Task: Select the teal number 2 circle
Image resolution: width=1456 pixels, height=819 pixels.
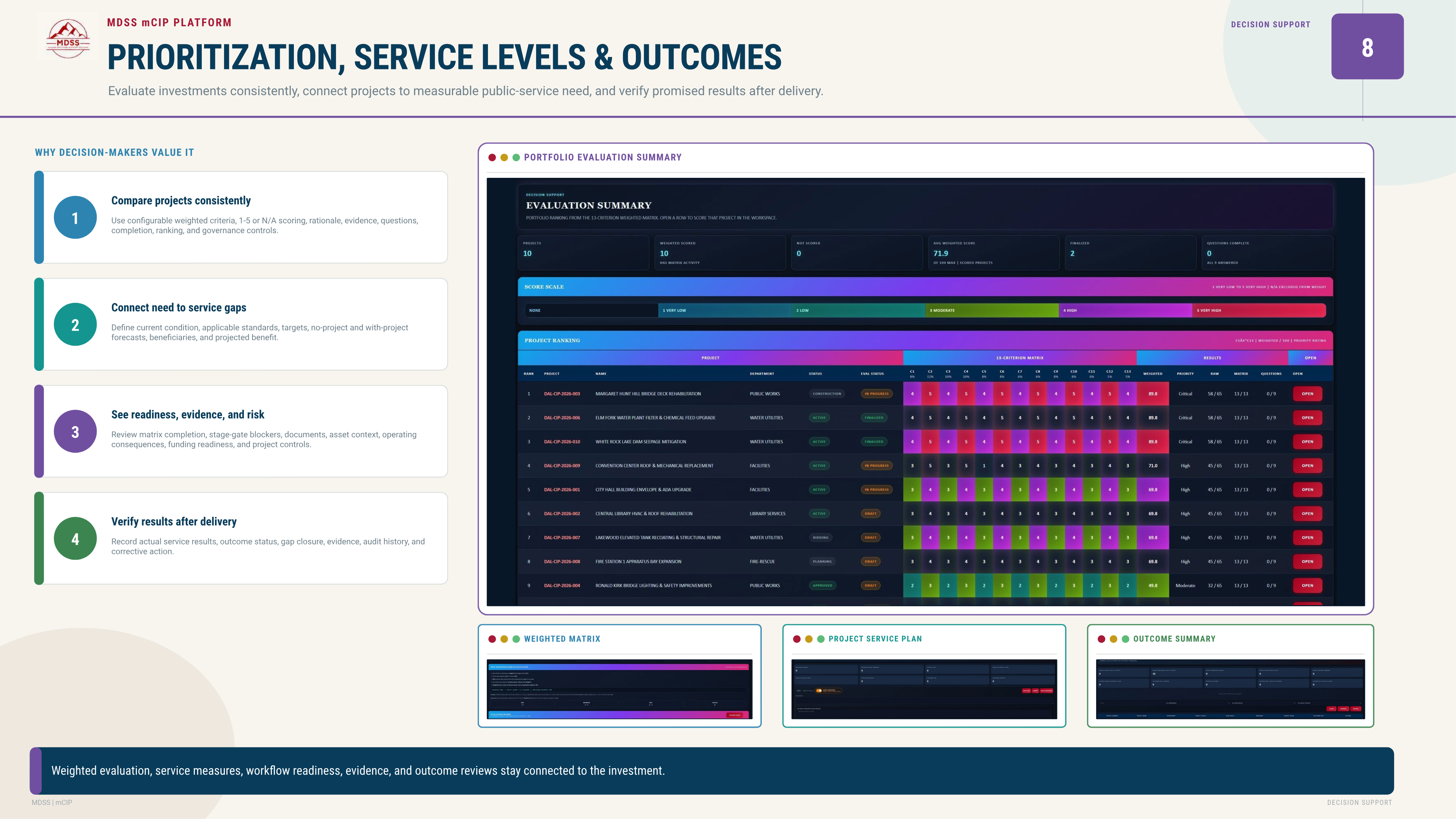Action: pyautogui.click(x=75, y=325)
